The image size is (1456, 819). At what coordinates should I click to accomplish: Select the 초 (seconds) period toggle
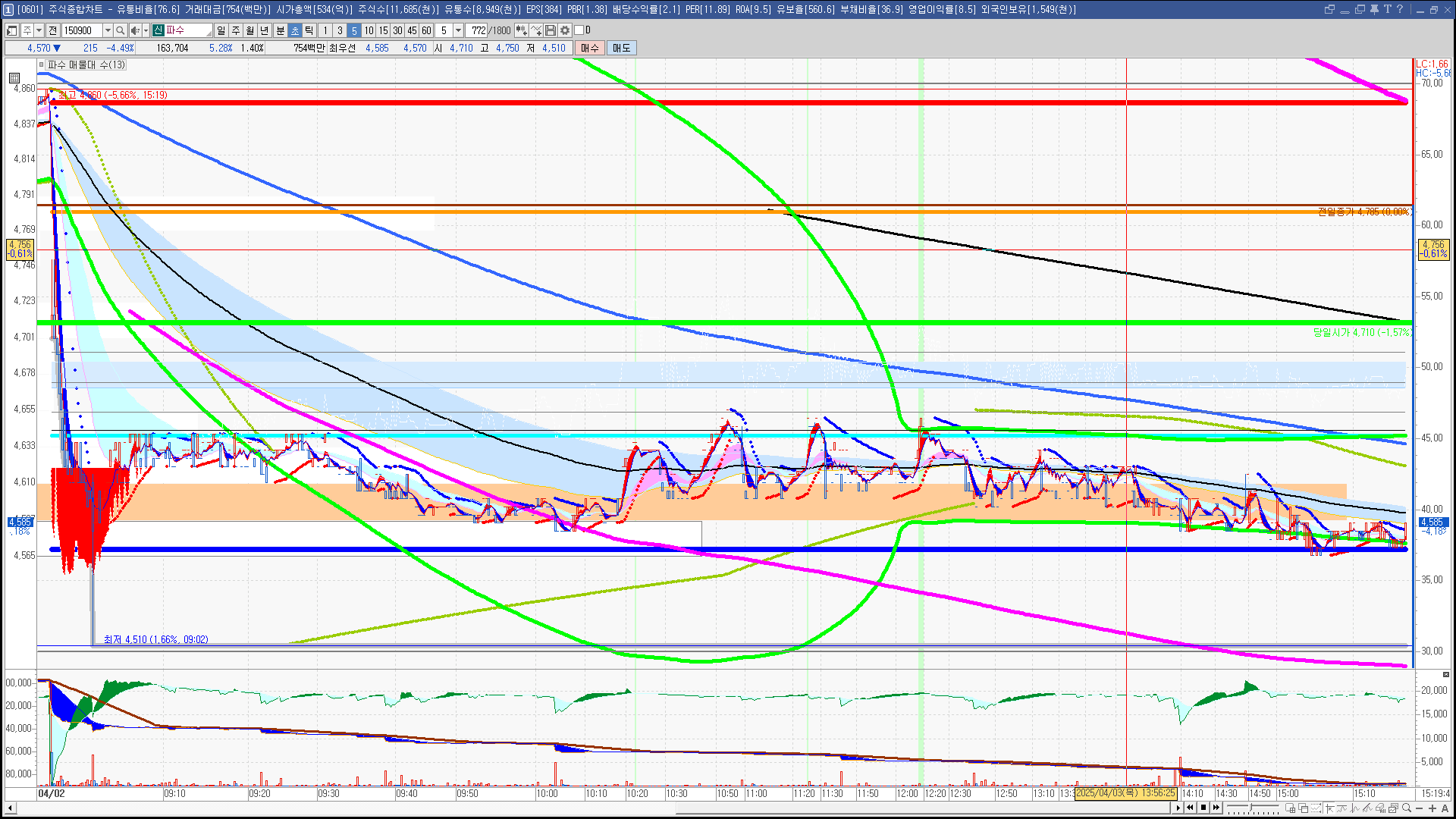tap(295, 30)
